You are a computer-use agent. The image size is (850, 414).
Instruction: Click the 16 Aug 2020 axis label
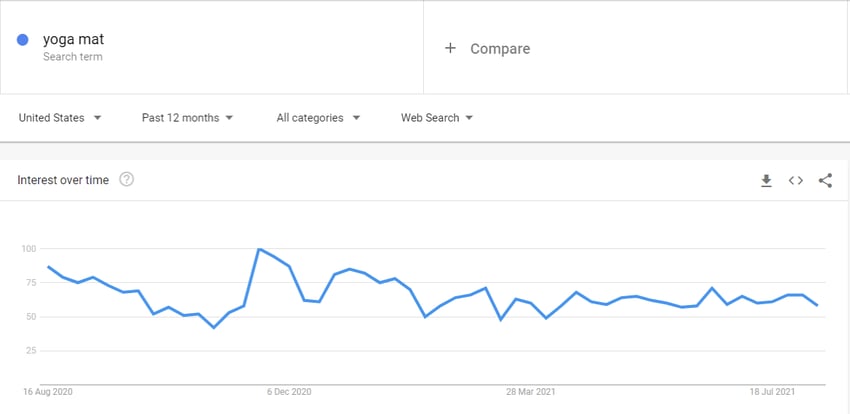pyautogui.click(x=48, y=392)
